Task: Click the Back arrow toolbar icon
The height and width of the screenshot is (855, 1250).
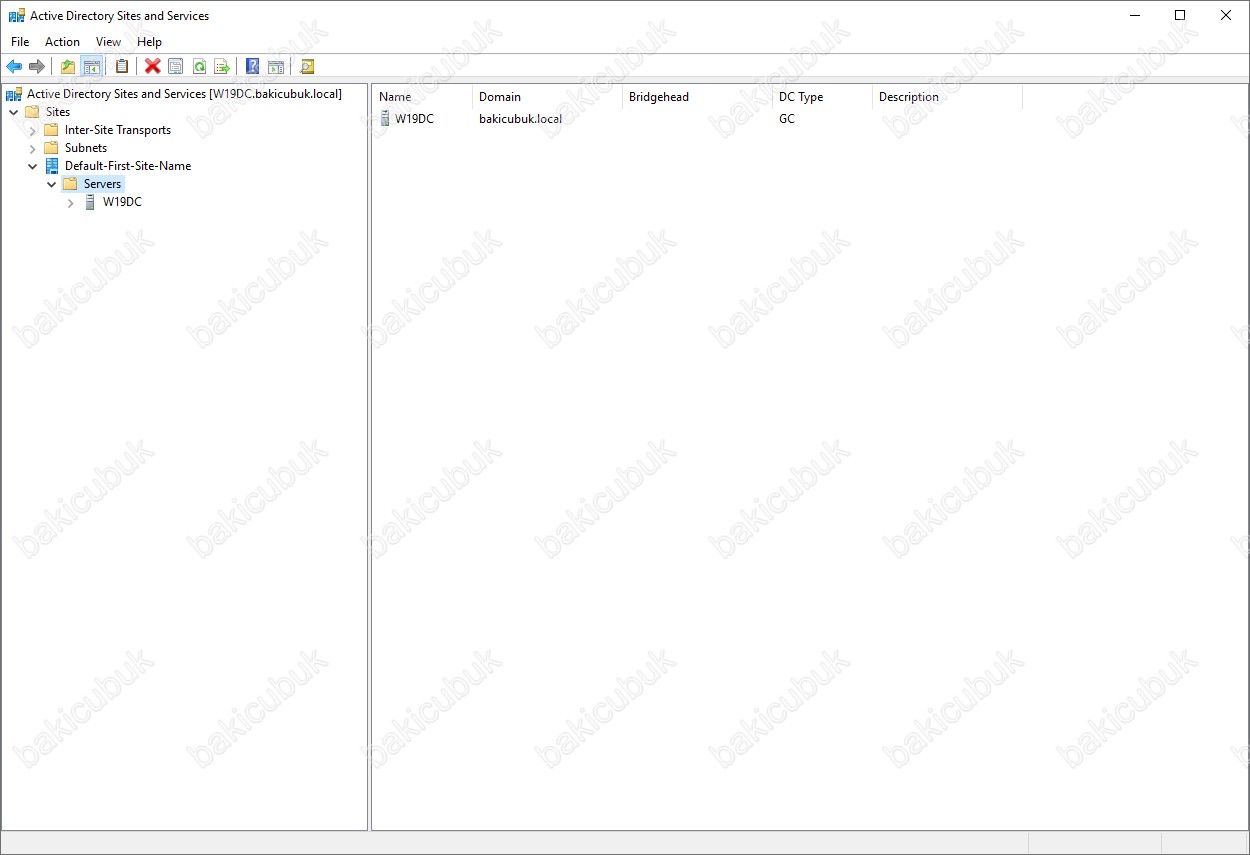Action: (x=14, y=67)
